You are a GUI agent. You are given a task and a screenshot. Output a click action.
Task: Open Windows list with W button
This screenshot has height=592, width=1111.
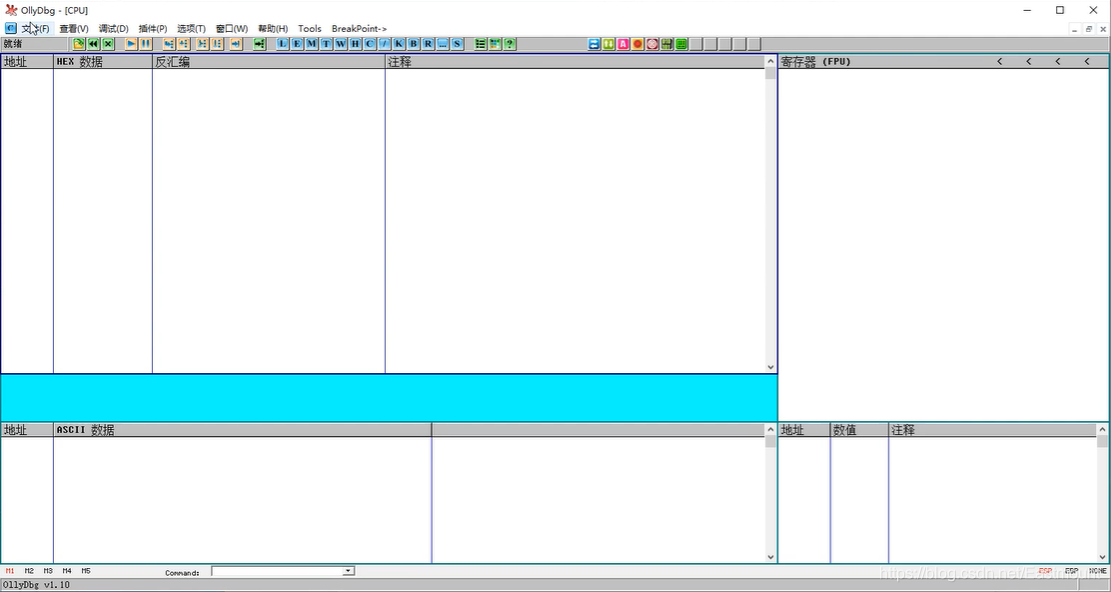coord(341,44)
